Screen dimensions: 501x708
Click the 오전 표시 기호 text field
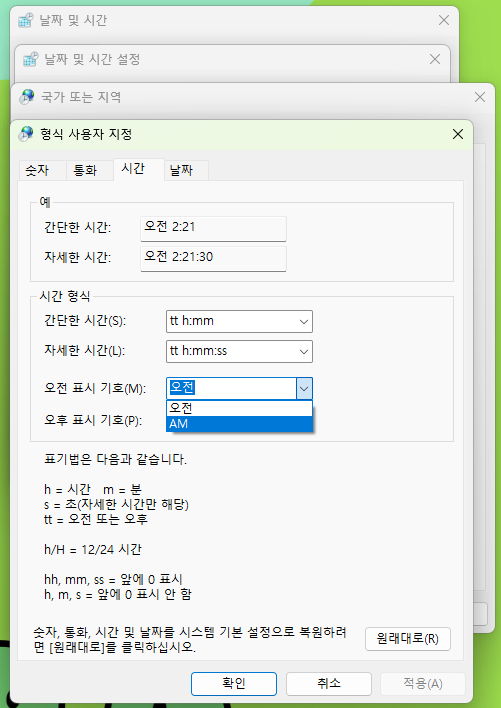231,388
